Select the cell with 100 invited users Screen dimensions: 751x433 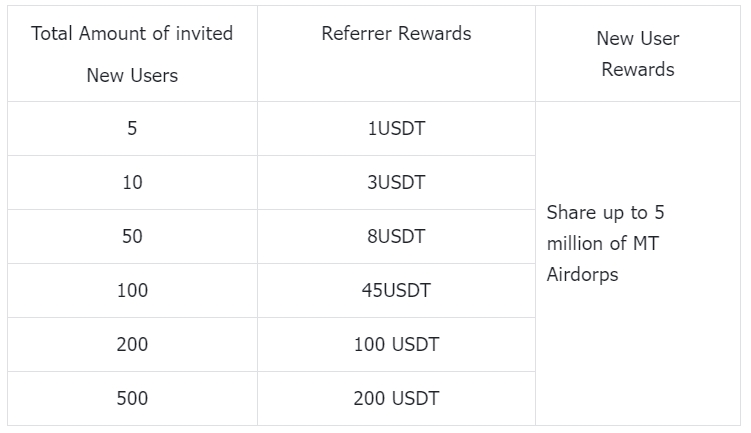[132, 291]
